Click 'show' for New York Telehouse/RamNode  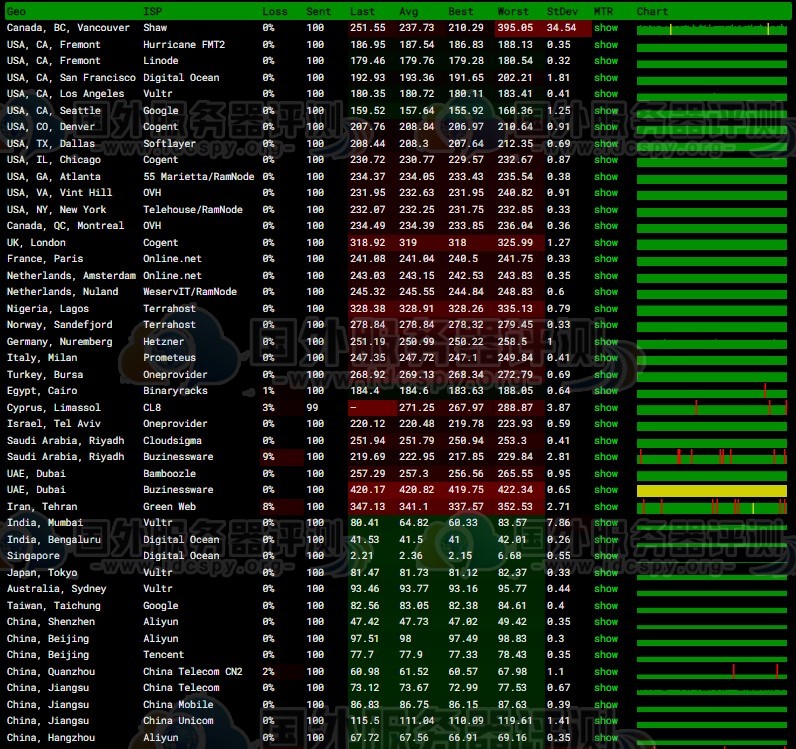pyautogui.click(x=606, y=210)
